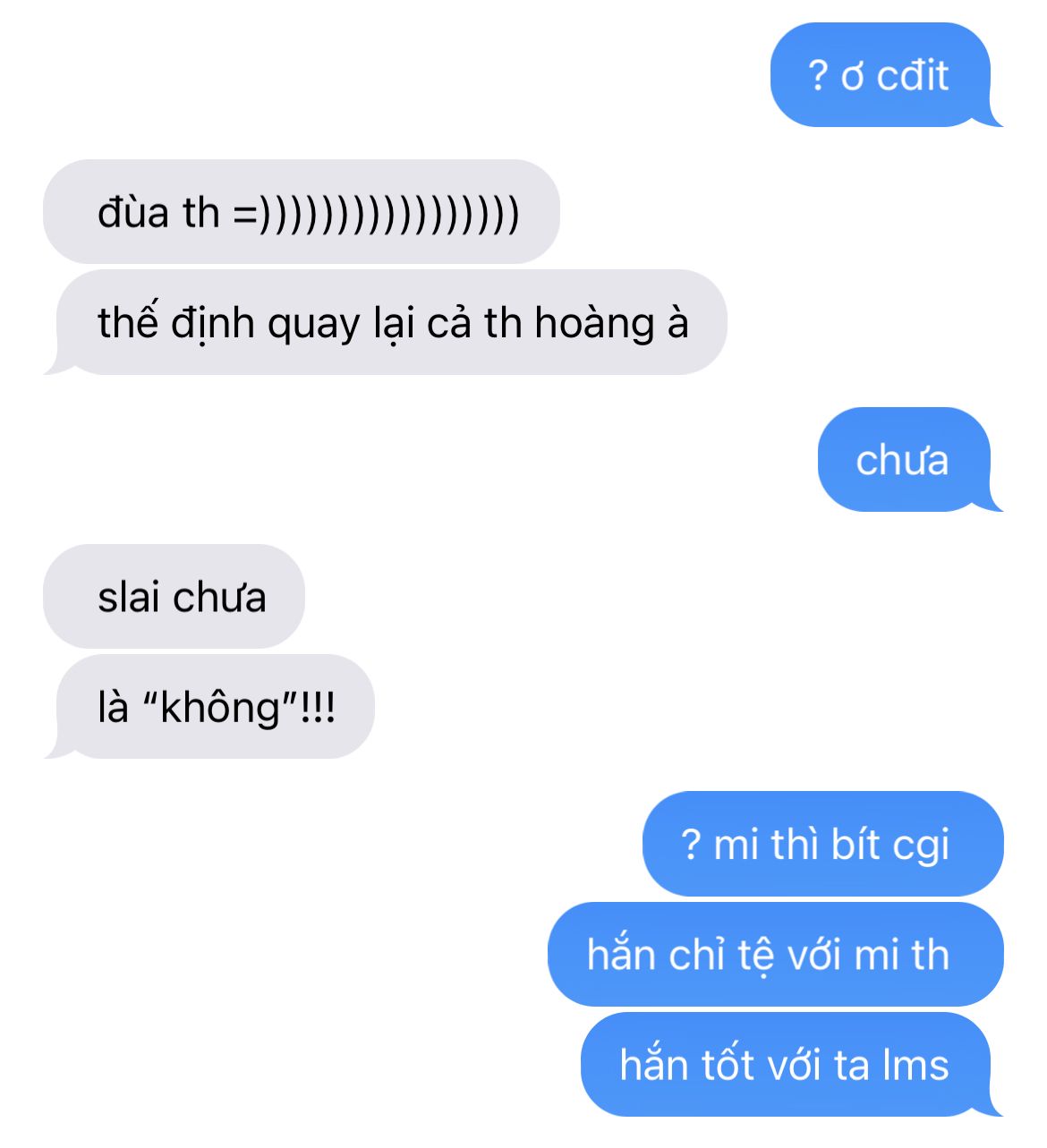Select the 'hắn chỉ tệ với mi th' bubble

pyautogui.click(x=775, y=955)
